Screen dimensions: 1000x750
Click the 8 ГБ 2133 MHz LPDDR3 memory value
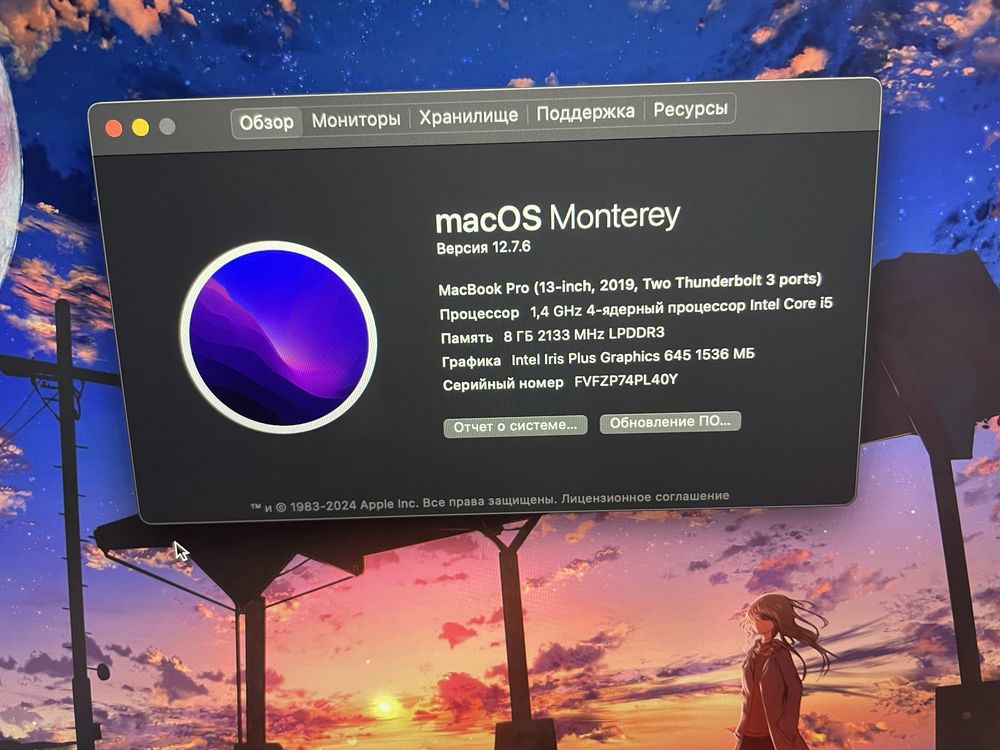pos(584,335)
